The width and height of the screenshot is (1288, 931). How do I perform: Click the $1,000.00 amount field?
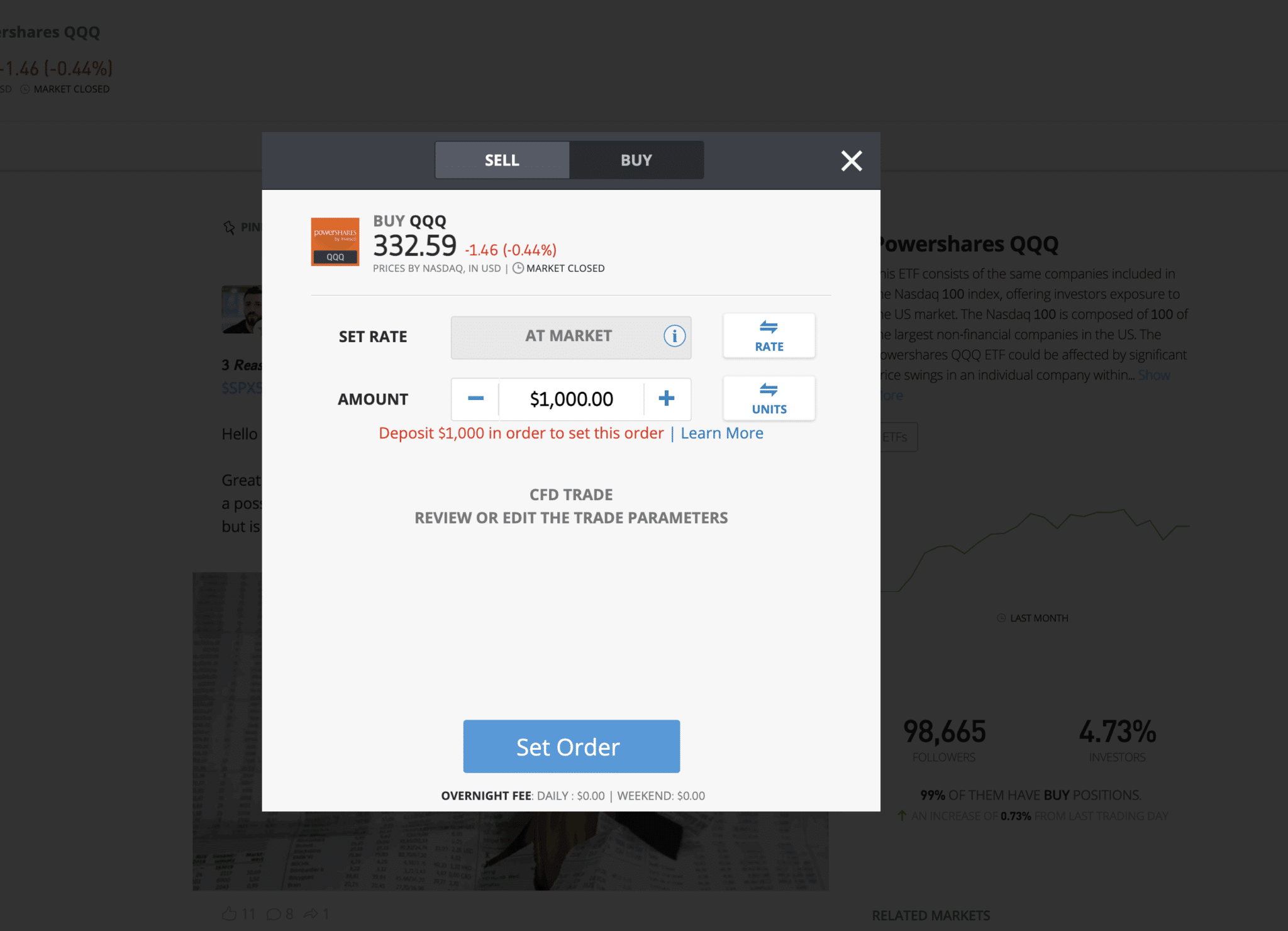tap(571, 399)
